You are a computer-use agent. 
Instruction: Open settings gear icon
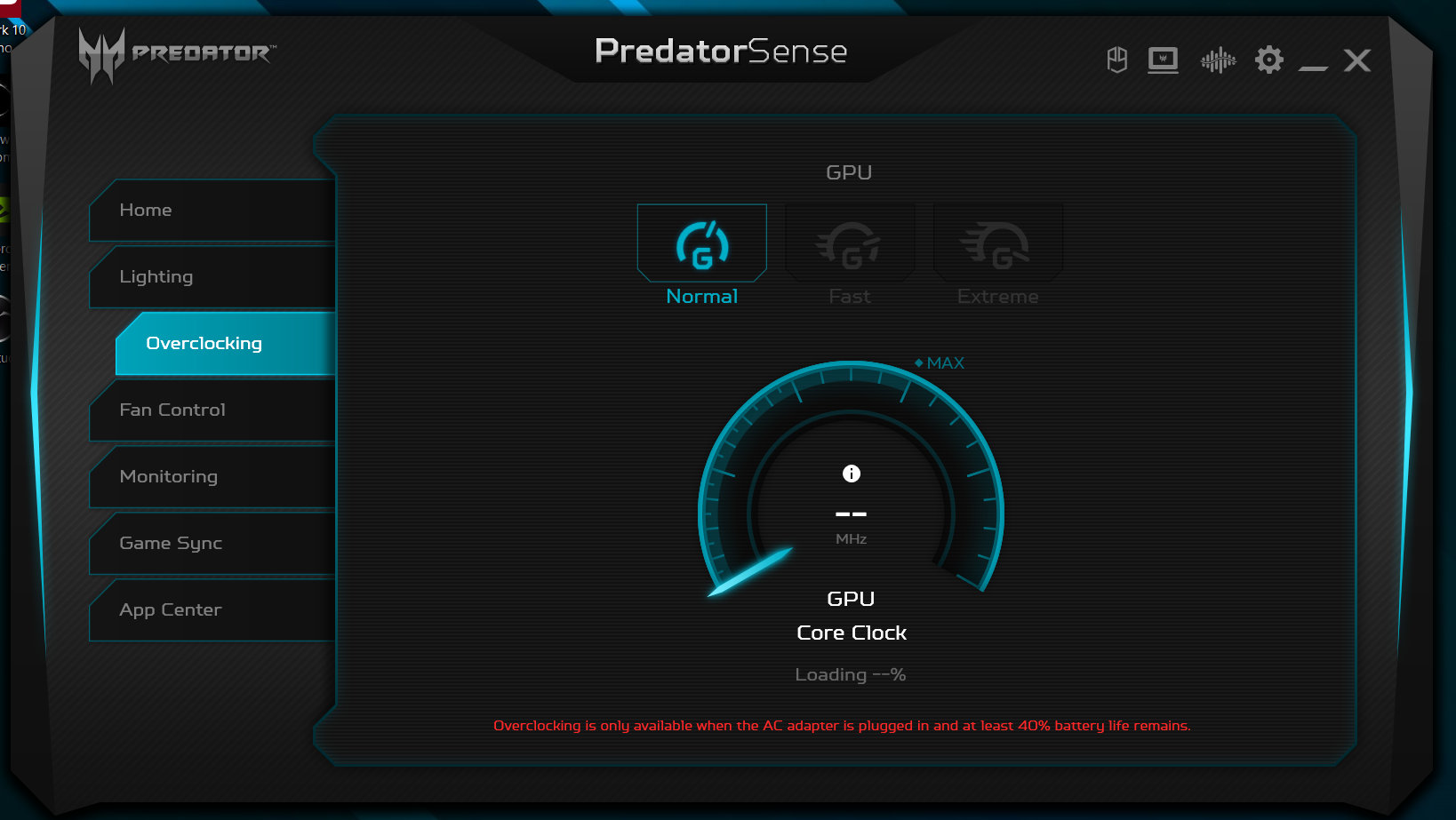[1269, 60]
